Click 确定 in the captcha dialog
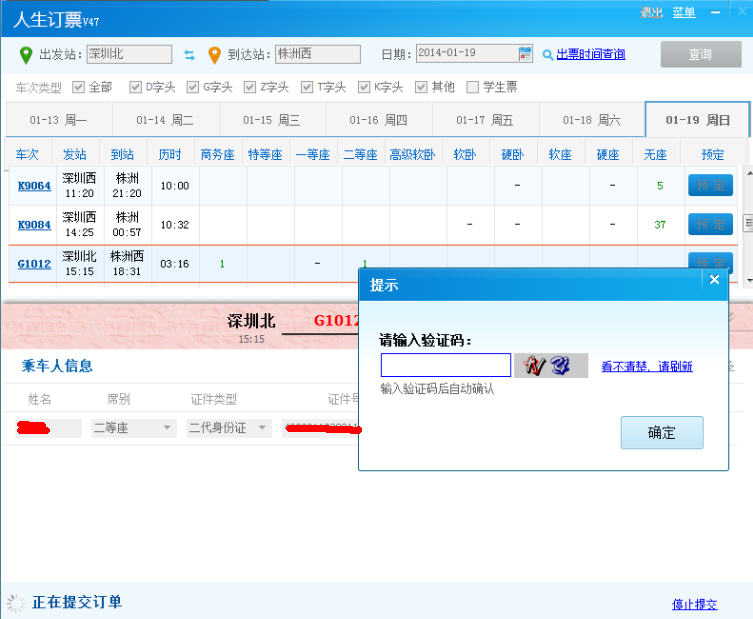This screenshot has width=753, height=619. coord(662,433)
